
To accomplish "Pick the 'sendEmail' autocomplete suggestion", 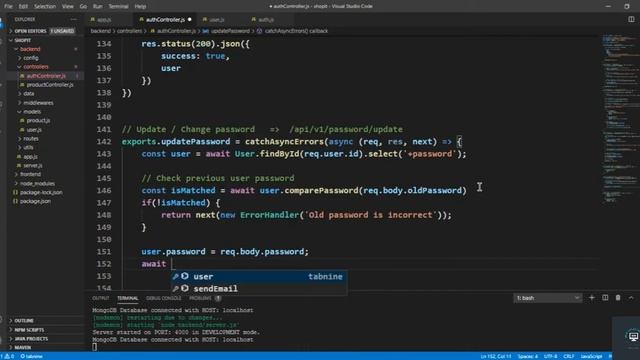I will pos(259,289).
